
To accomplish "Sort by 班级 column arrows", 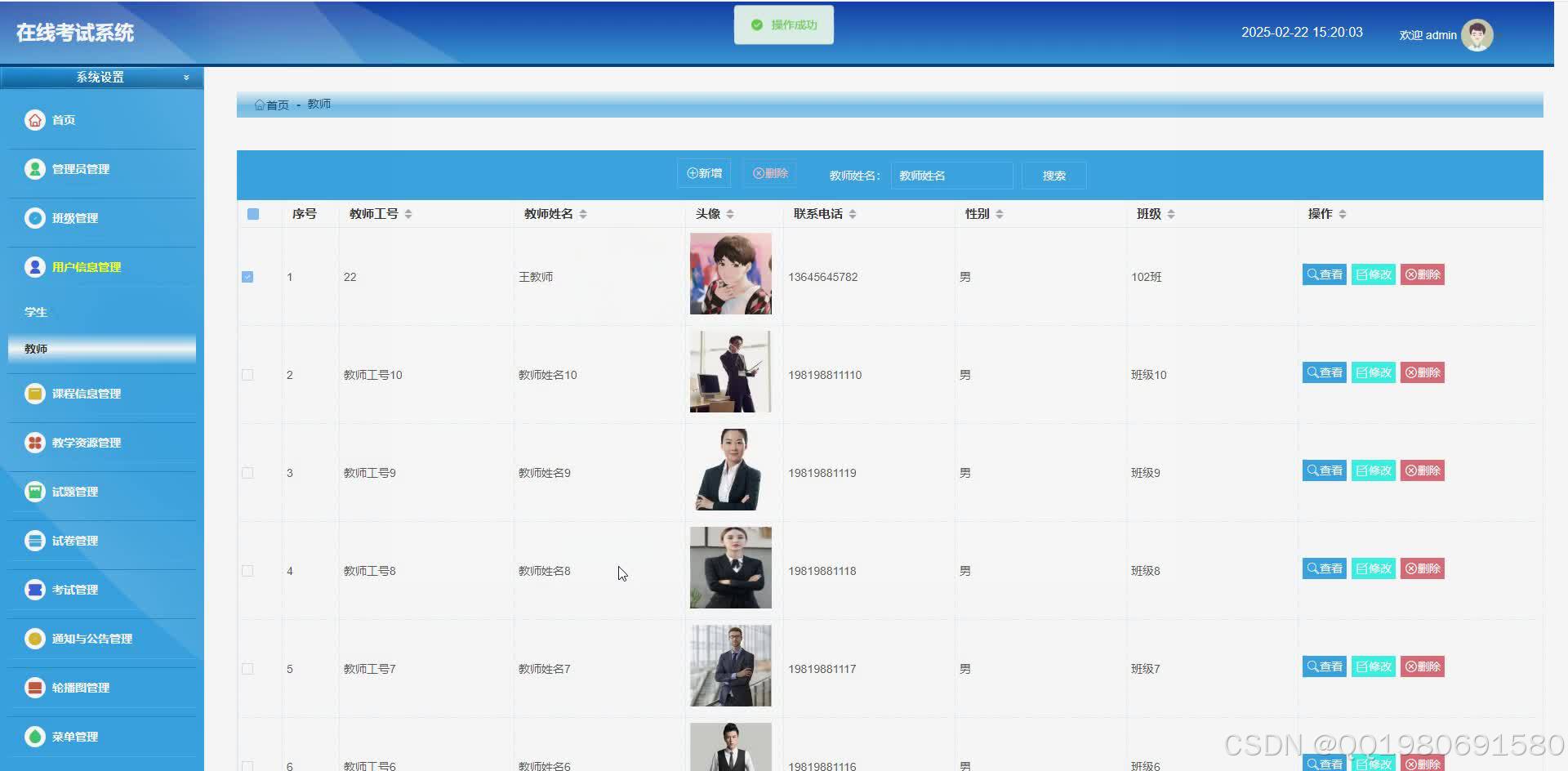I will coord(1171,214).
